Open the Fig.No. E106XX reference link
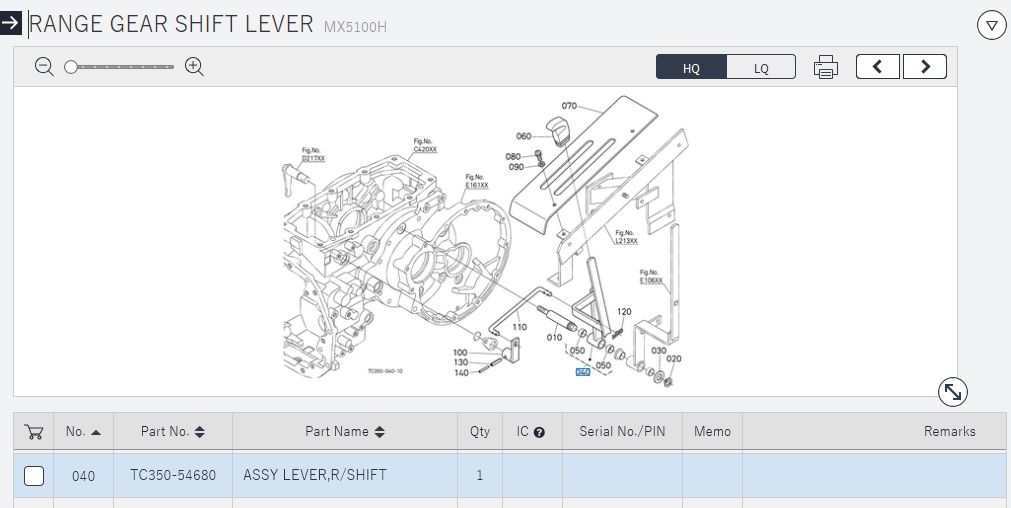The image size is (1011, 508). click(x=651, y=277)
